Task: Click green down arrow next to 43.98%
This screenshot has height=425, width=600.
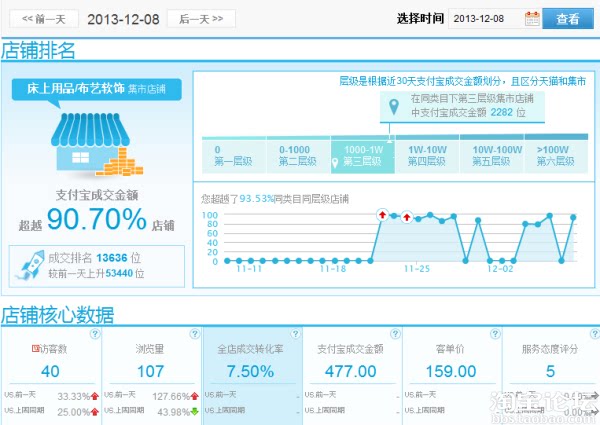Action: point(195,412)
